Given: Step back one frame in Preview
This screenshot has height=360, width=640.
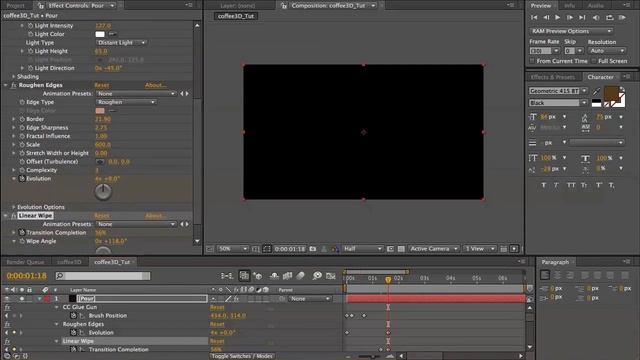Looking at the screenshot, I should click(546, 18).
